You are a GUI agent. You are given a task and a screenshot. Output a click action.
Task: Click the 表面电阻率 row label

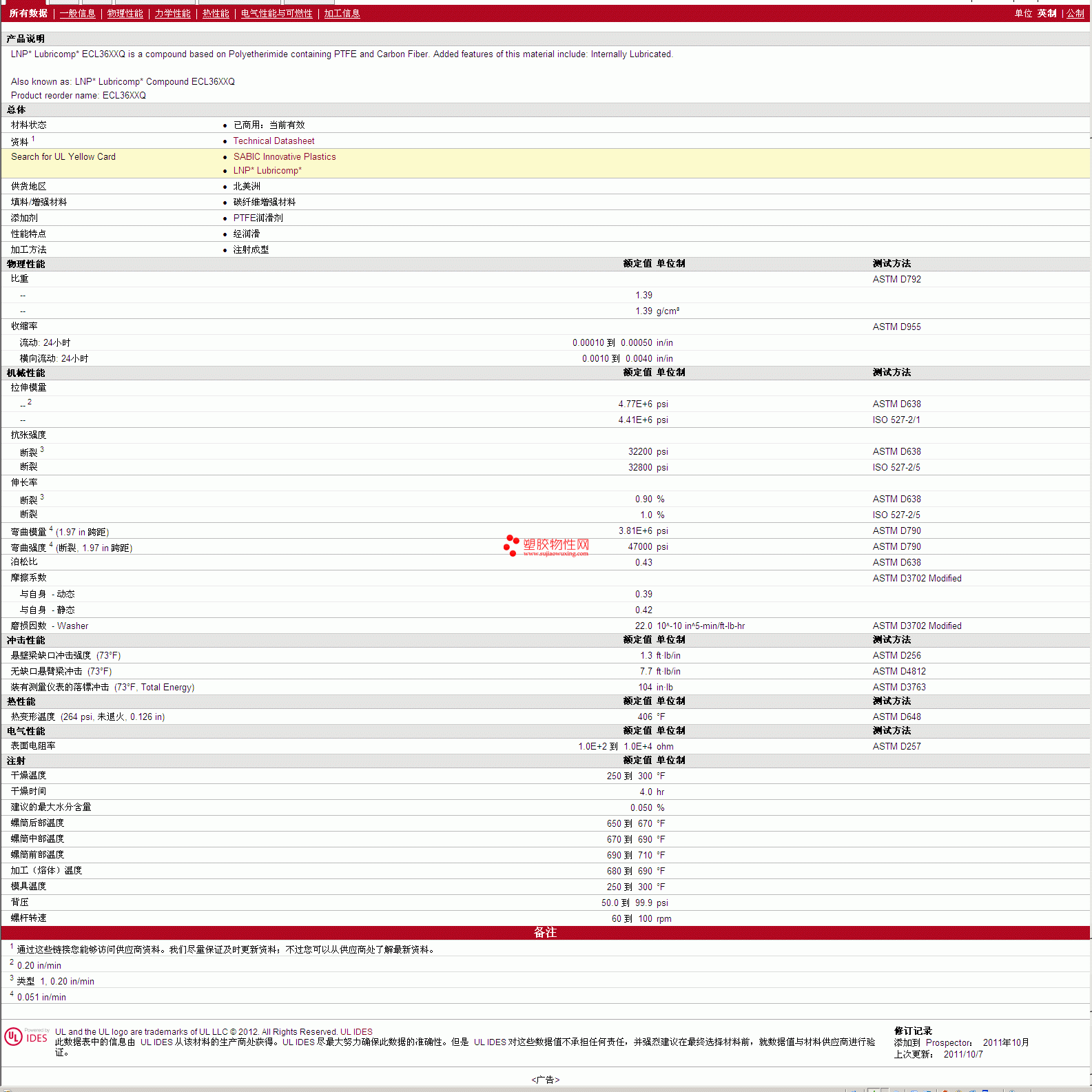pyautogui.click(x=33, y=746)
